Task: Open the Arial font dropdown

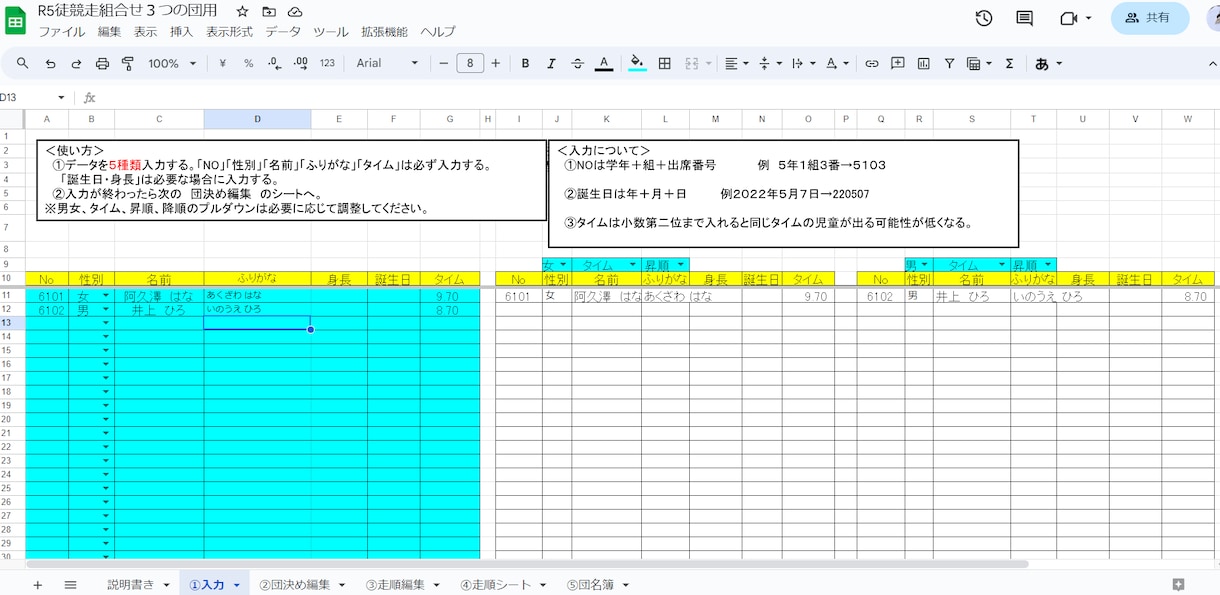Action: (x=387, y=63)
